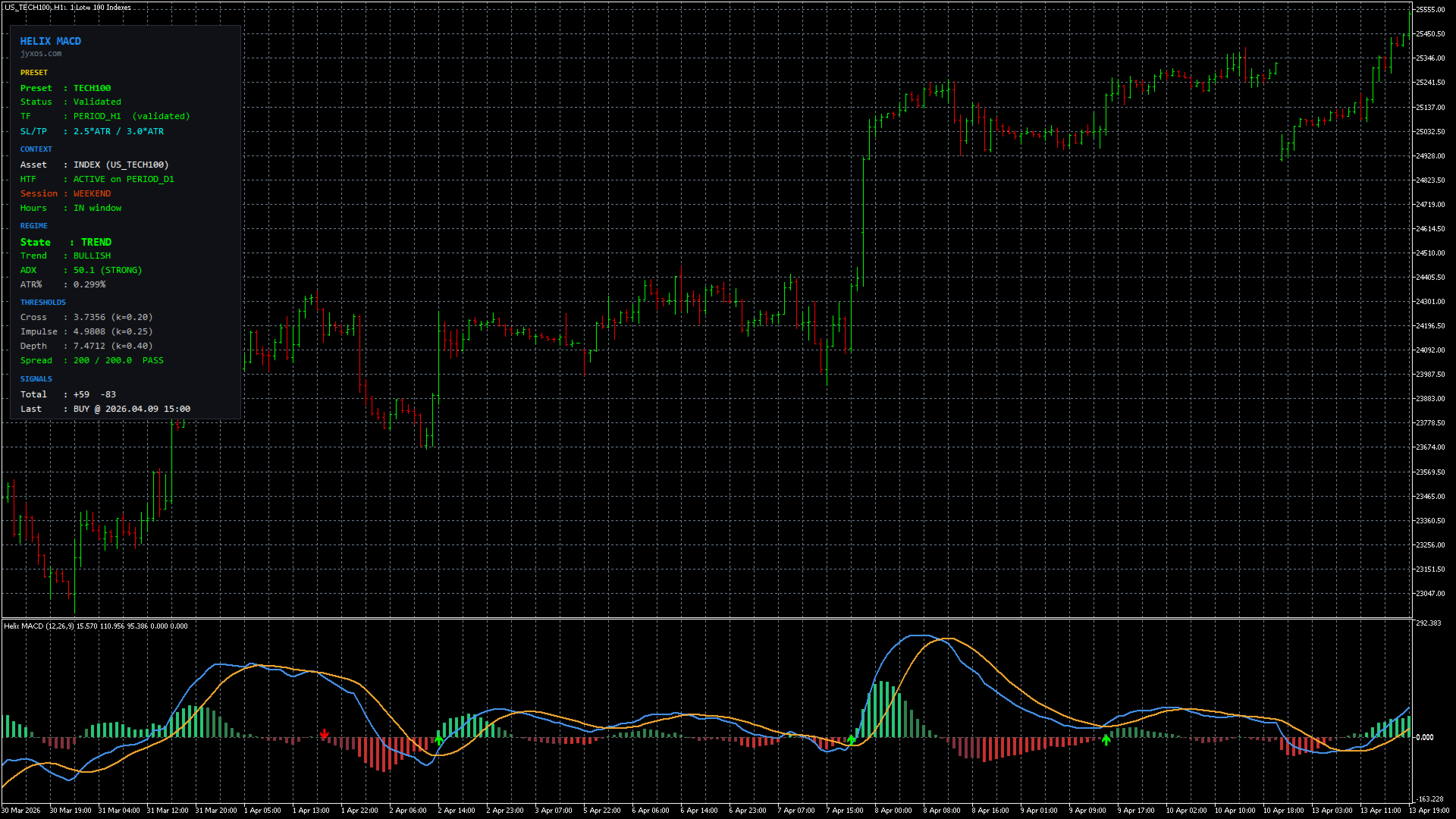
Task: Click the red sell arrow on MACD
Action: 325,734
